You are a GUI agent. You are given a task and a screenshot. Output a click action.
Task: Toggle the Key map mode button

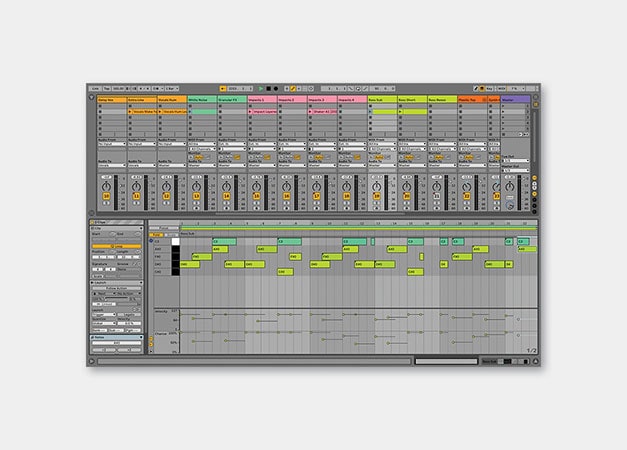point(490,88)
